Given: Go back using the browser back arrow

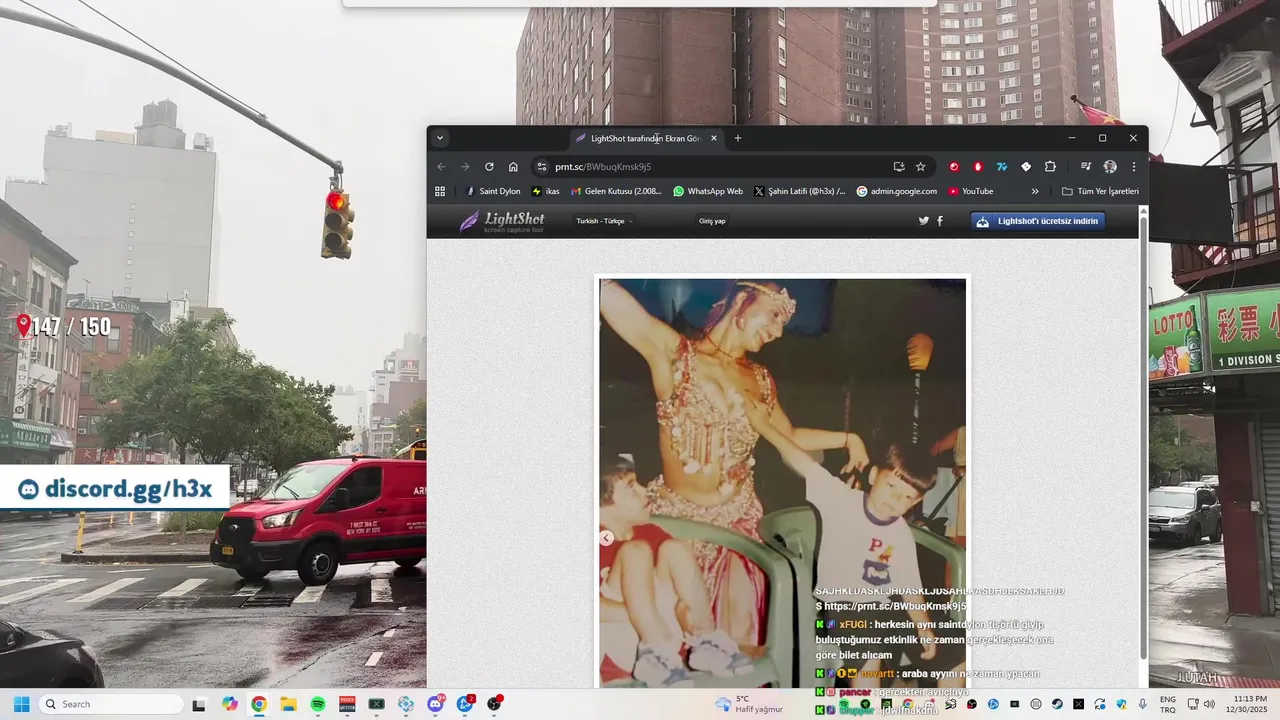Looking at the screenshot, I should 441,167.
